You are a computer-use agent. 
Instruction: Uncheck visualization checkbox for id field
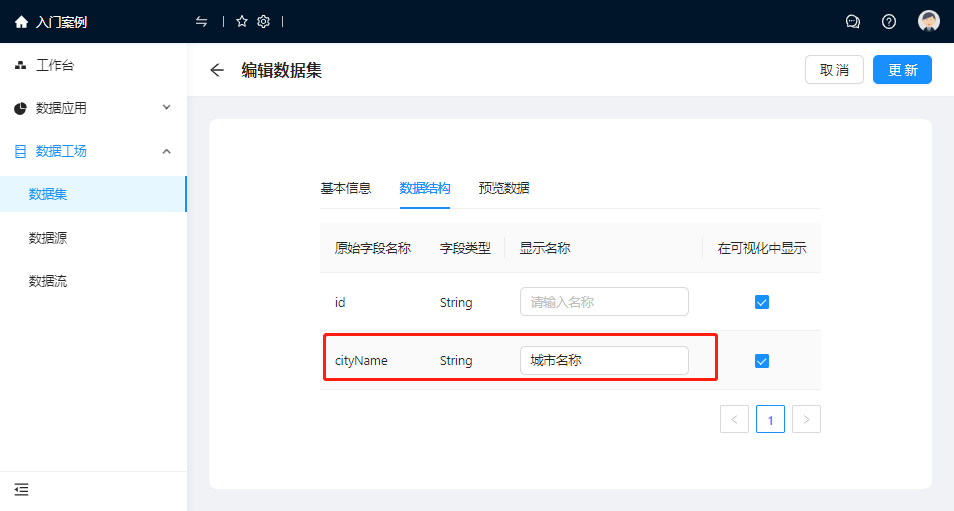(762, 302)
